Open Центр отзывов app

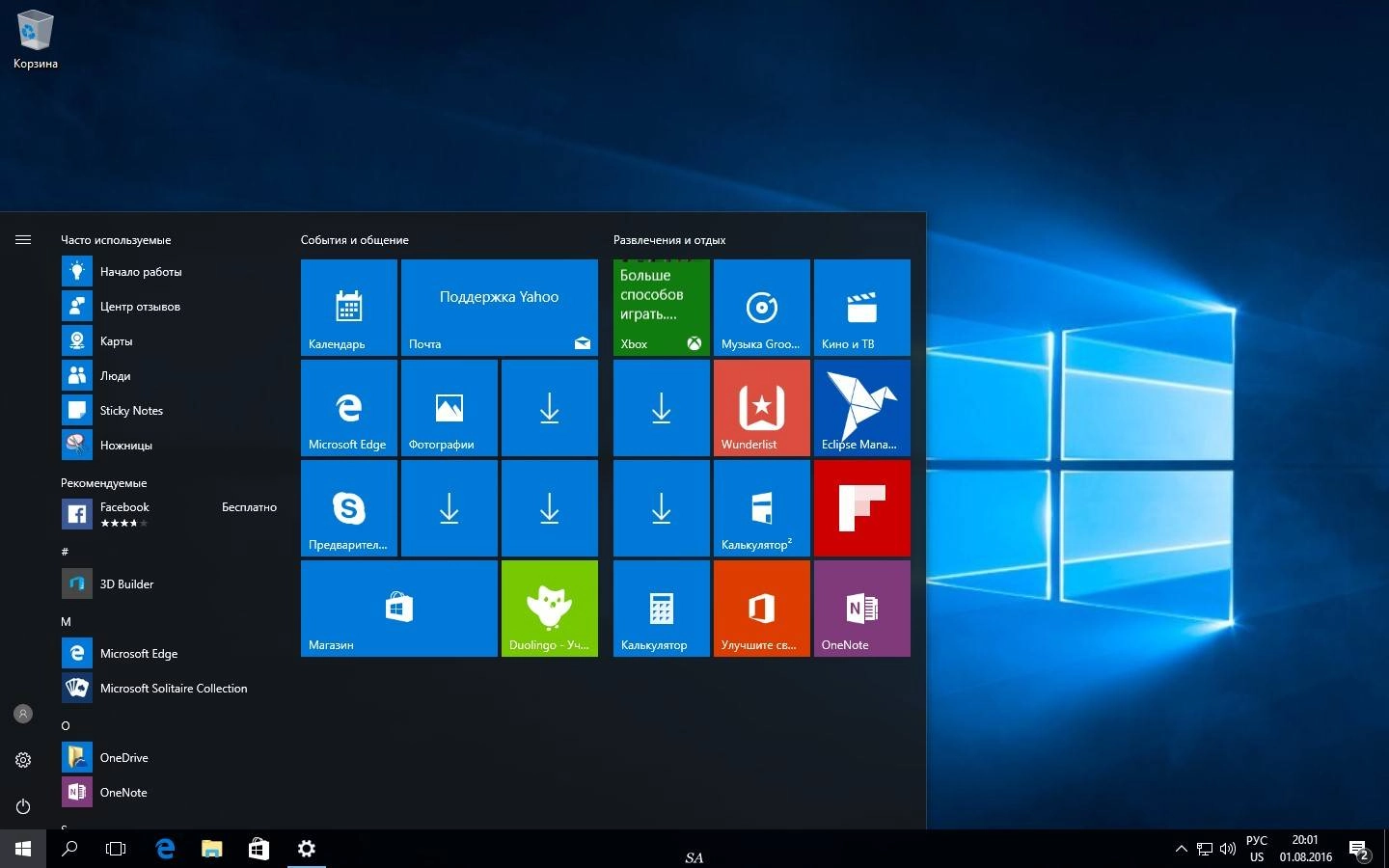pyautogui.click(x=170, y=307)
